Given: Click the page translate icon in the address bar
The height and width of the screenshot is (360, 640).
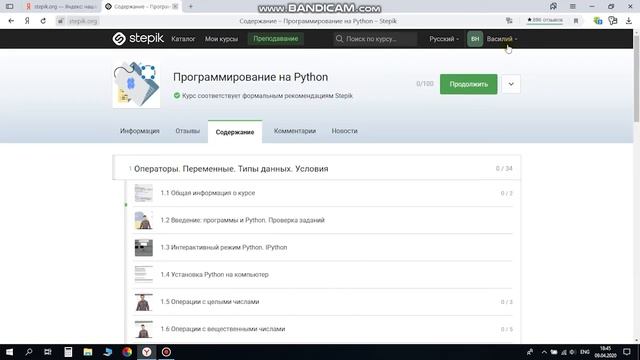Looking at the screenshot, I should click(x=509, y=21).
